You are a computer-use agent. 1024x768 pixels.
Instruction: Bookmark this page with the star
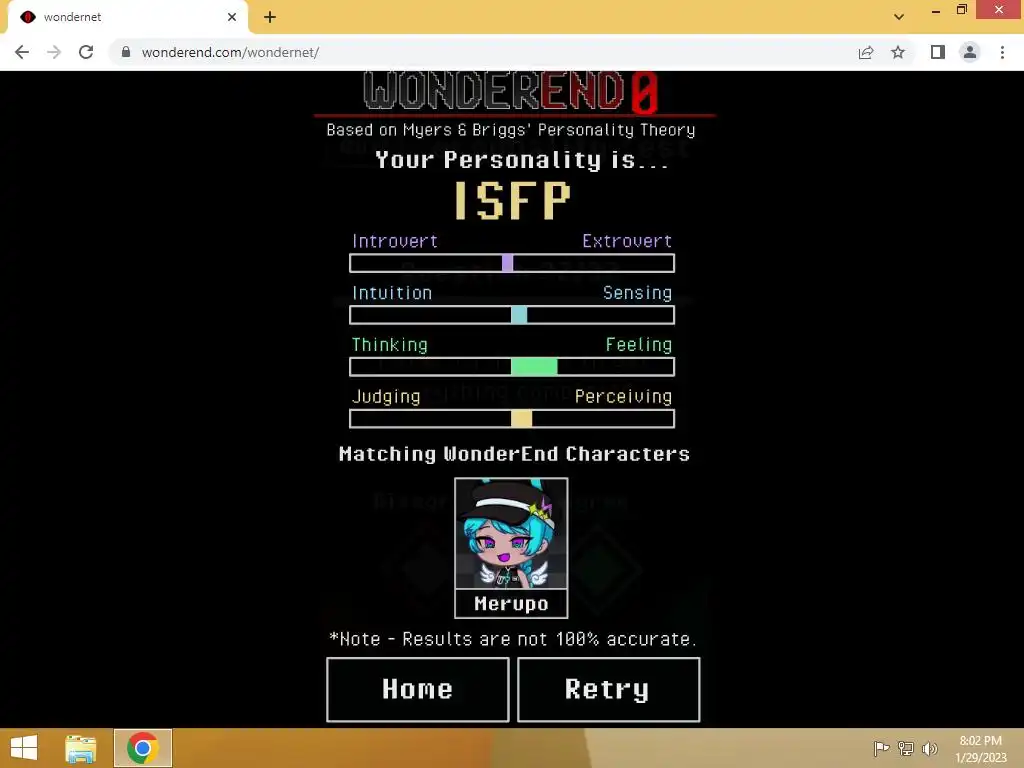pos(898,52)
